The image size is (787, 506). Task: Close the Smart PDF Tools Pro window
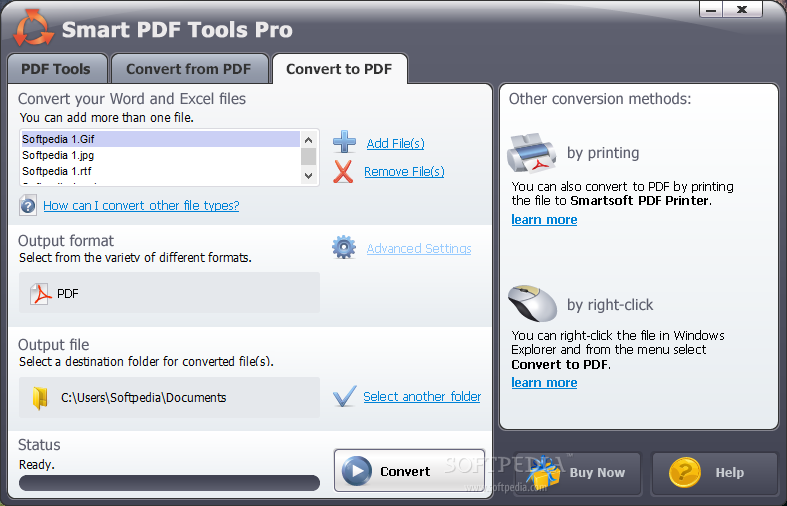[742, 9]
